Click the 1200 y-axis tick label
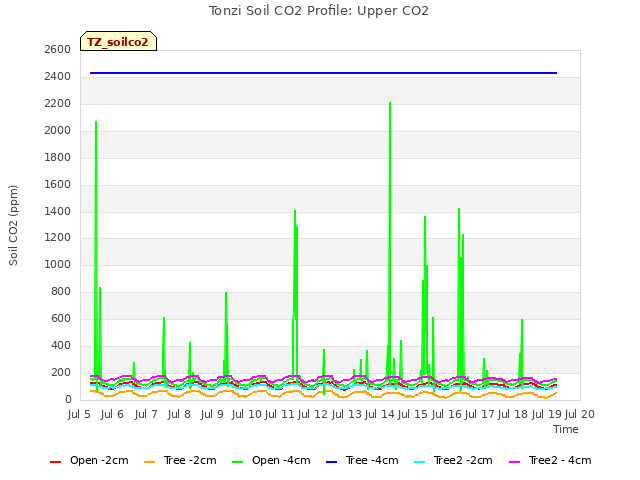This screenshot has height=480, width=640. (58, 238)
